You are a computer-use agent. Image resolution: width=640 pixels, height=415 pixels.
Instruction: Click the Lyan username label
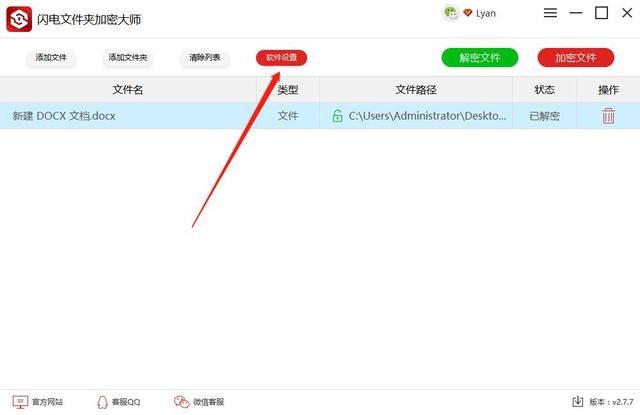point(486,13)
